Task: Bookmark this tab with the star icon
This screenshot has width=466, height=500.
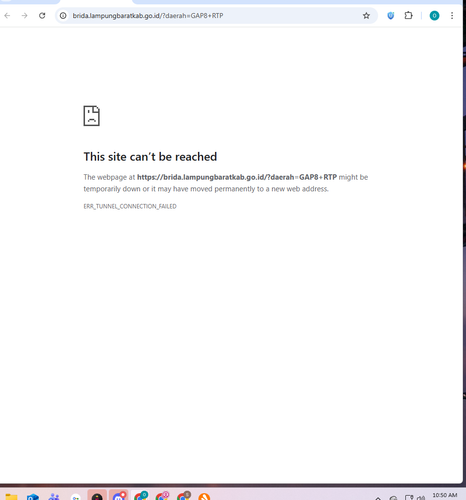Action: point(366,16)
